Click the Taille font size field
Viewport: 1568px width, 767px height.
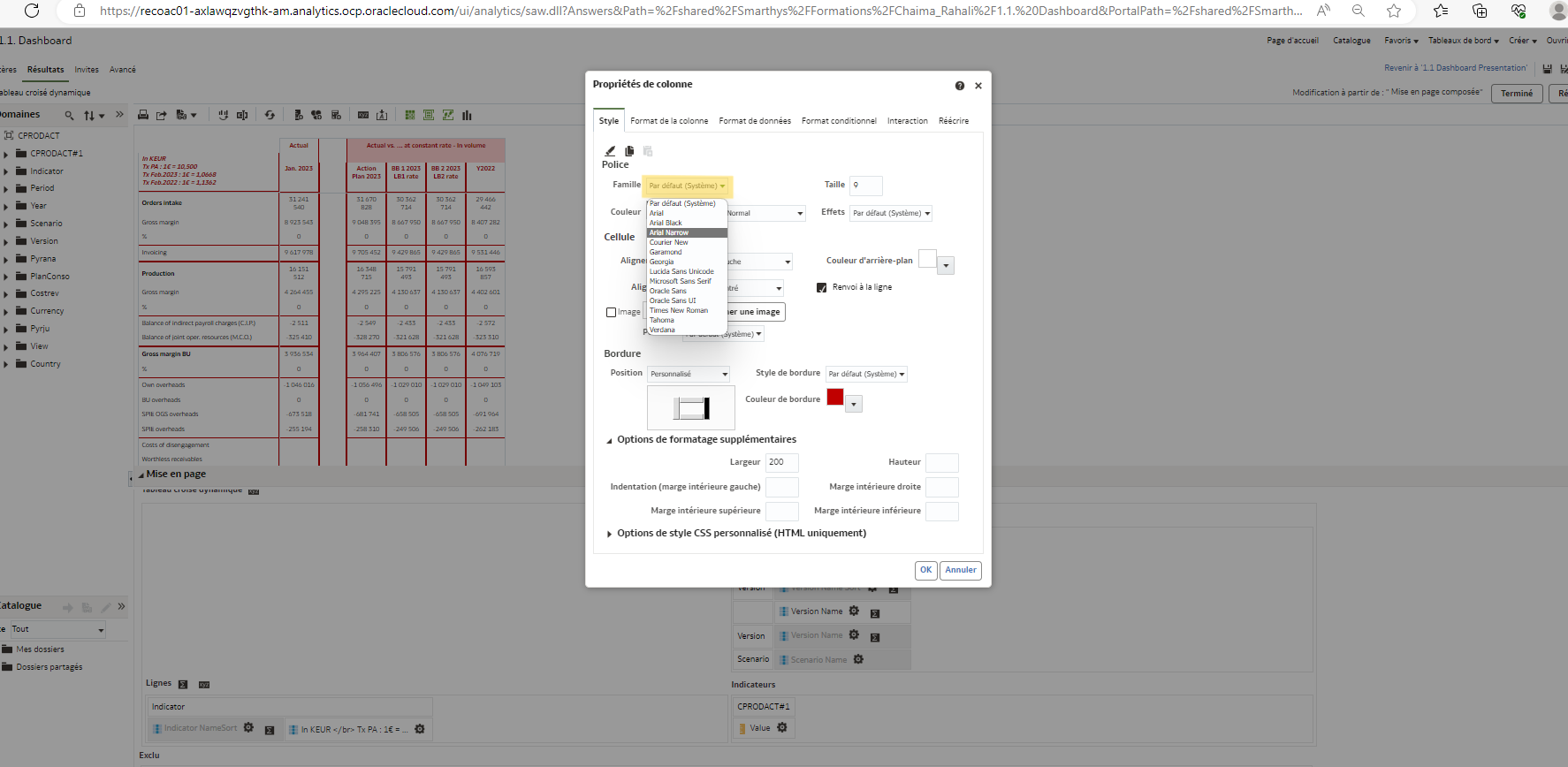[x=866, y=186]
